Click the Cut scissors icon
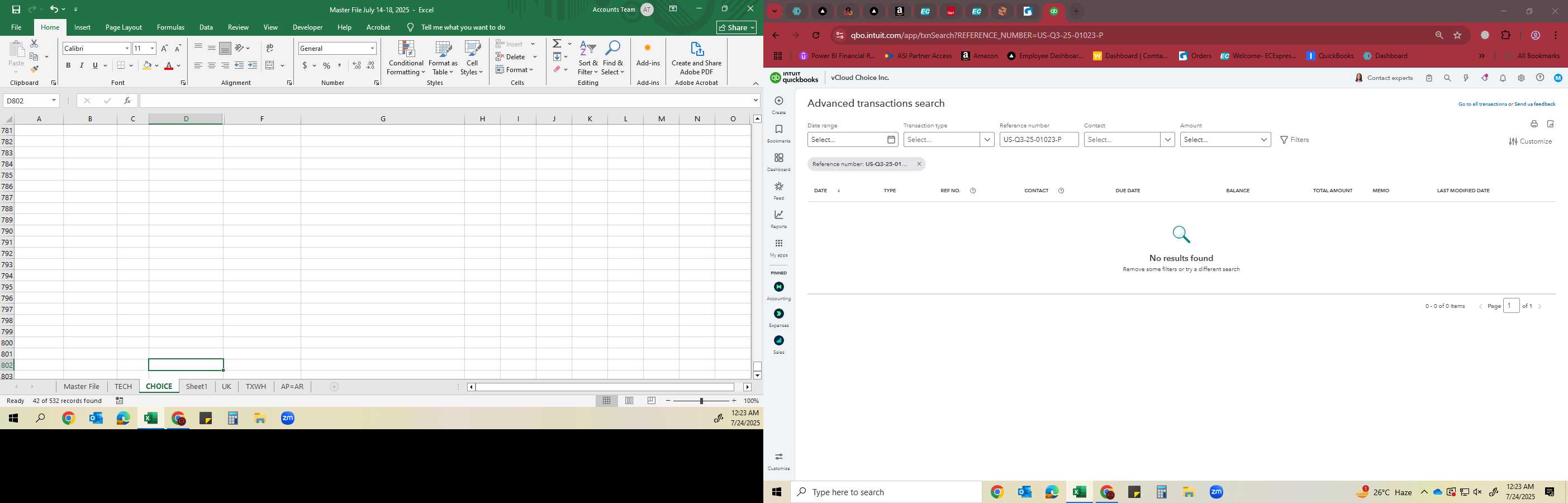 click(34, 44)
